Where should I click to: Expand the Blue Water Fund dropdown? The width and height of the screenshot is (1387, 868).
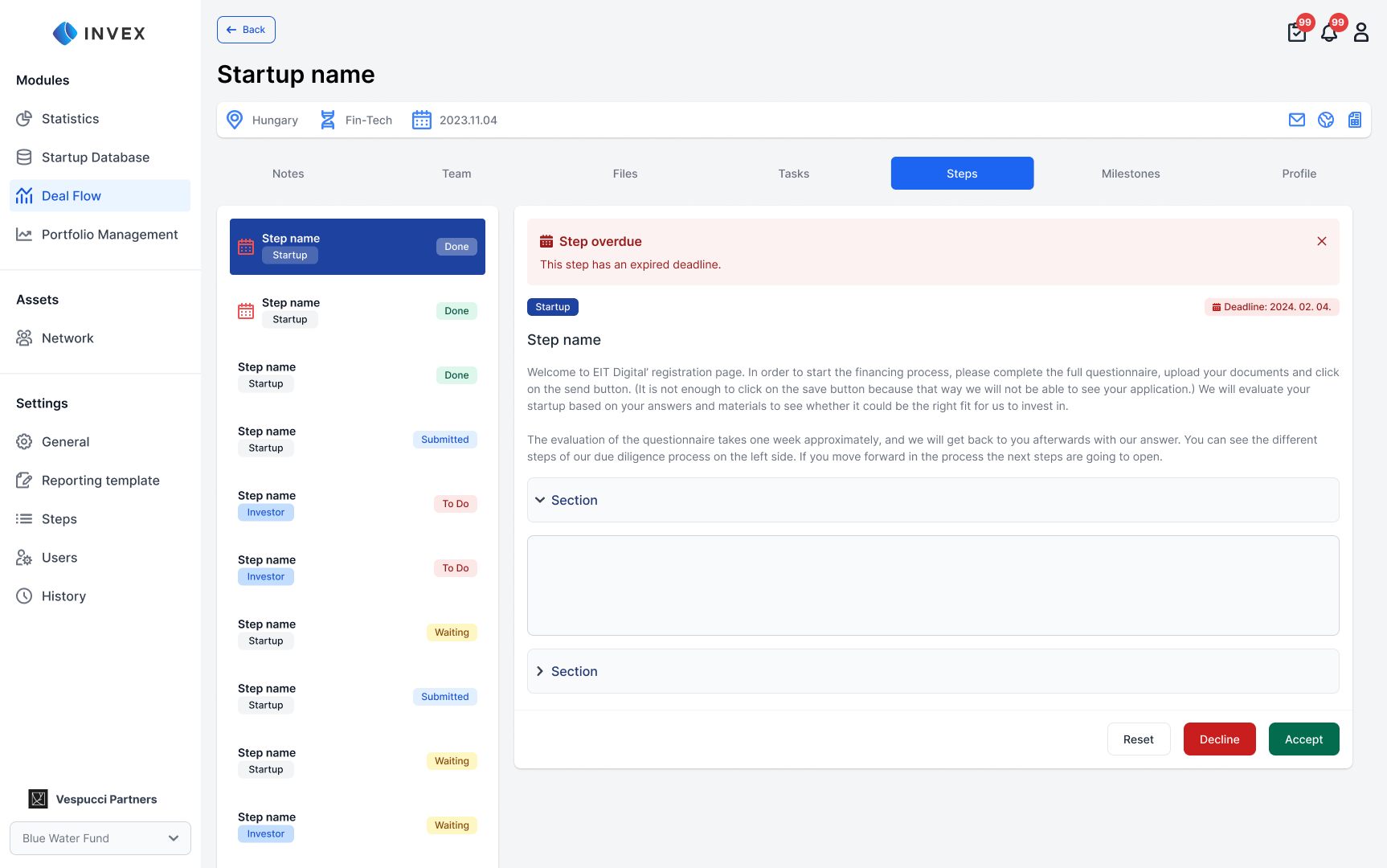pyautogui.click(x=100, y=838)
